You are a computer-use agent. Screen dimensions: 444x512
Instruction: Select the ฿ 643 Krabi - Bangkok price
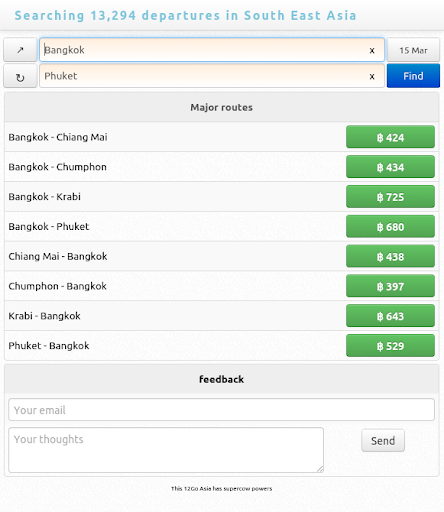[x=390, y=316]
